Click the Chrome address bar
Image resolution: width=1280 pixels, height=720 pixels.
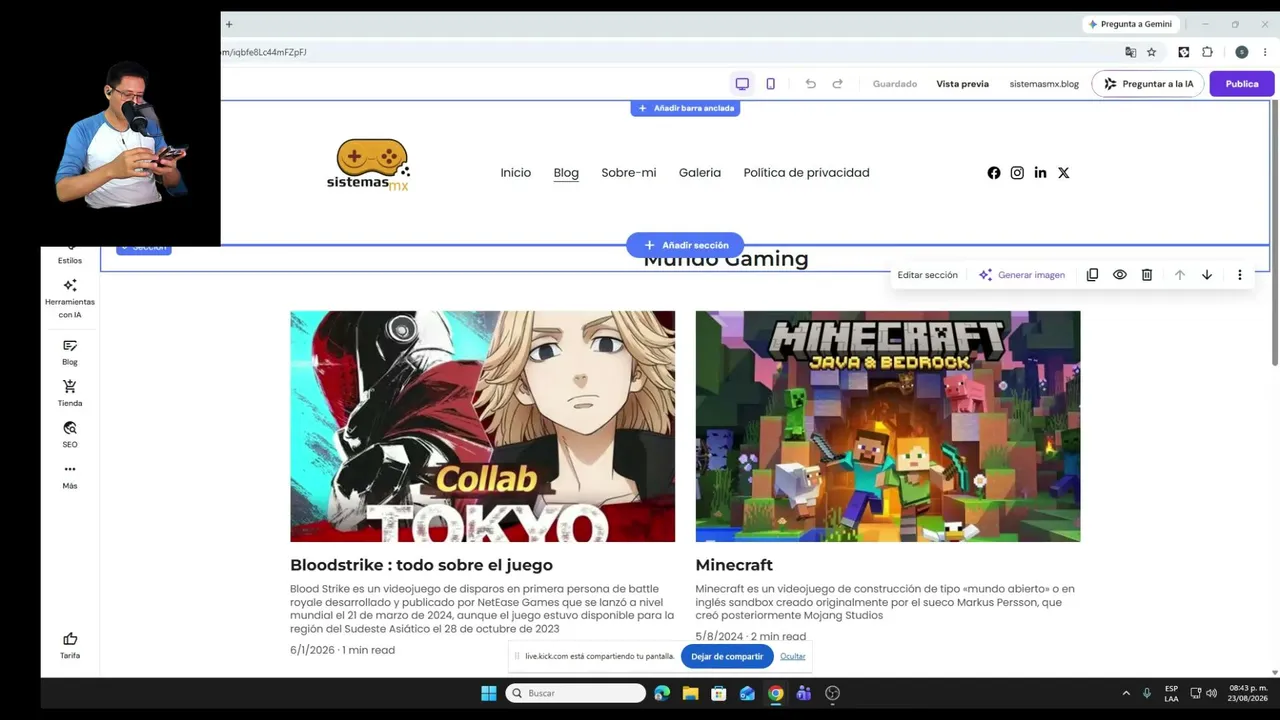point(668,52)
